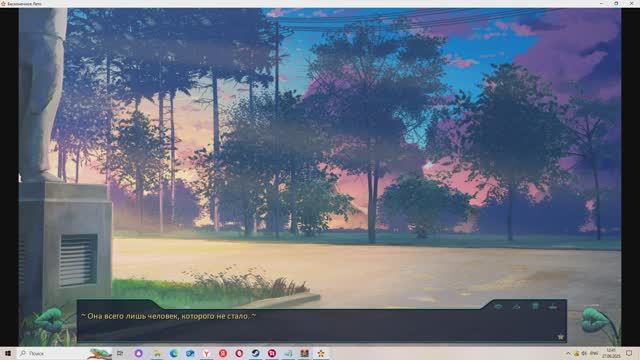Viewport: 640px width, 360px height.
Task: Open Yandex Browser from the taskbar
Action: tap(207, 353)
